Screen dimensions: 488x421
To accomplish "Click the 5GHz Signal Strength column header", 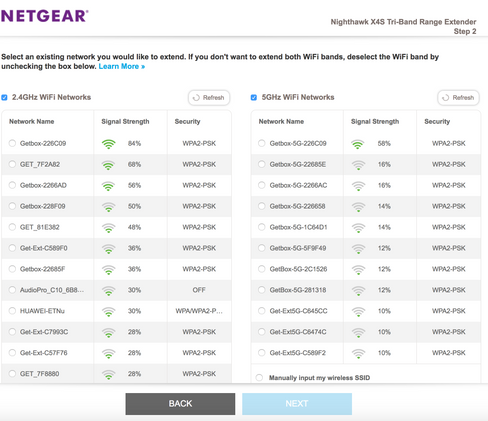I will pos(375,122).
